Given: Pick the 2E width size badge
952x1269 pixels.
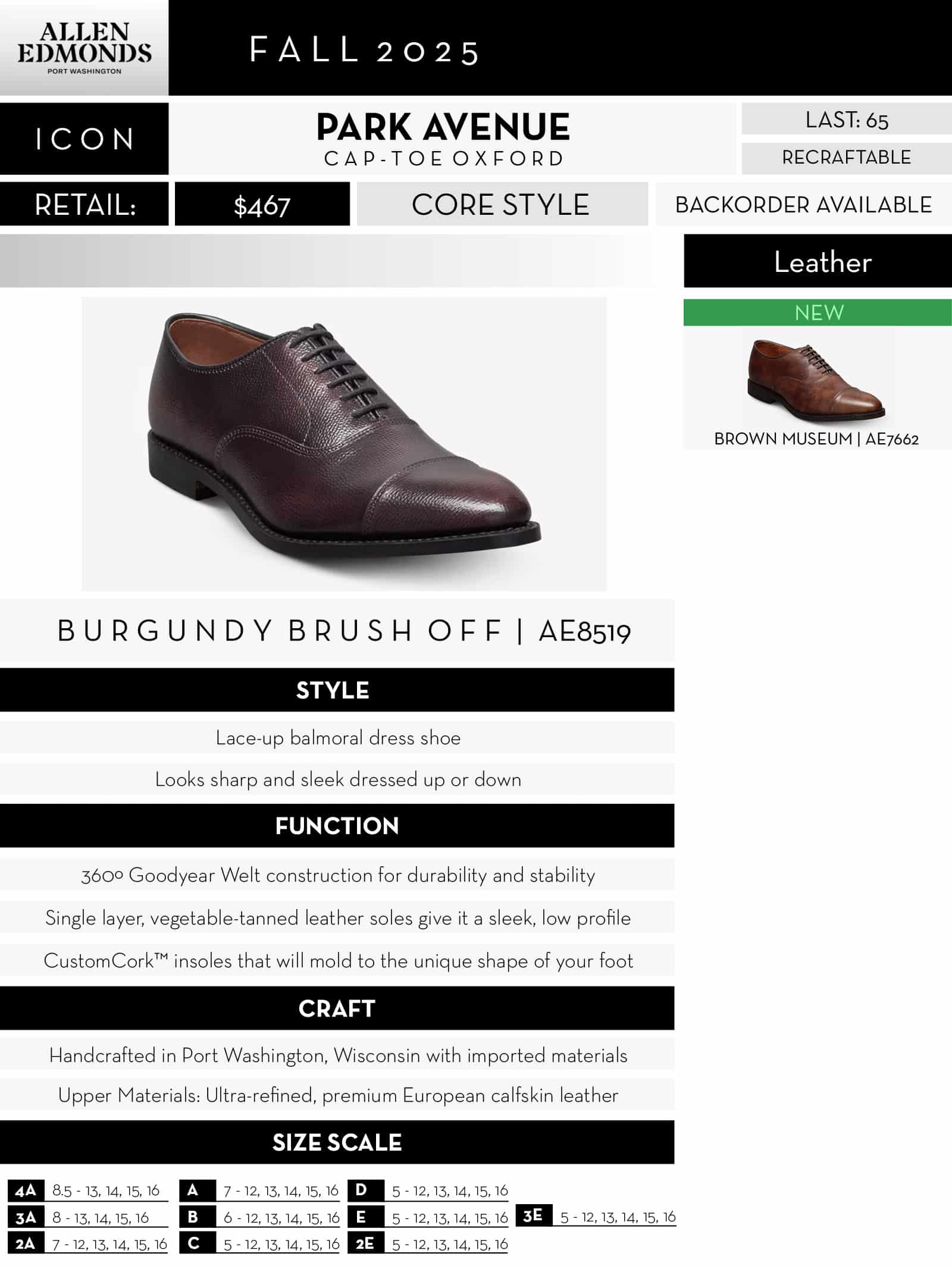Looking at the screenshot, I should coord(364,1243).
